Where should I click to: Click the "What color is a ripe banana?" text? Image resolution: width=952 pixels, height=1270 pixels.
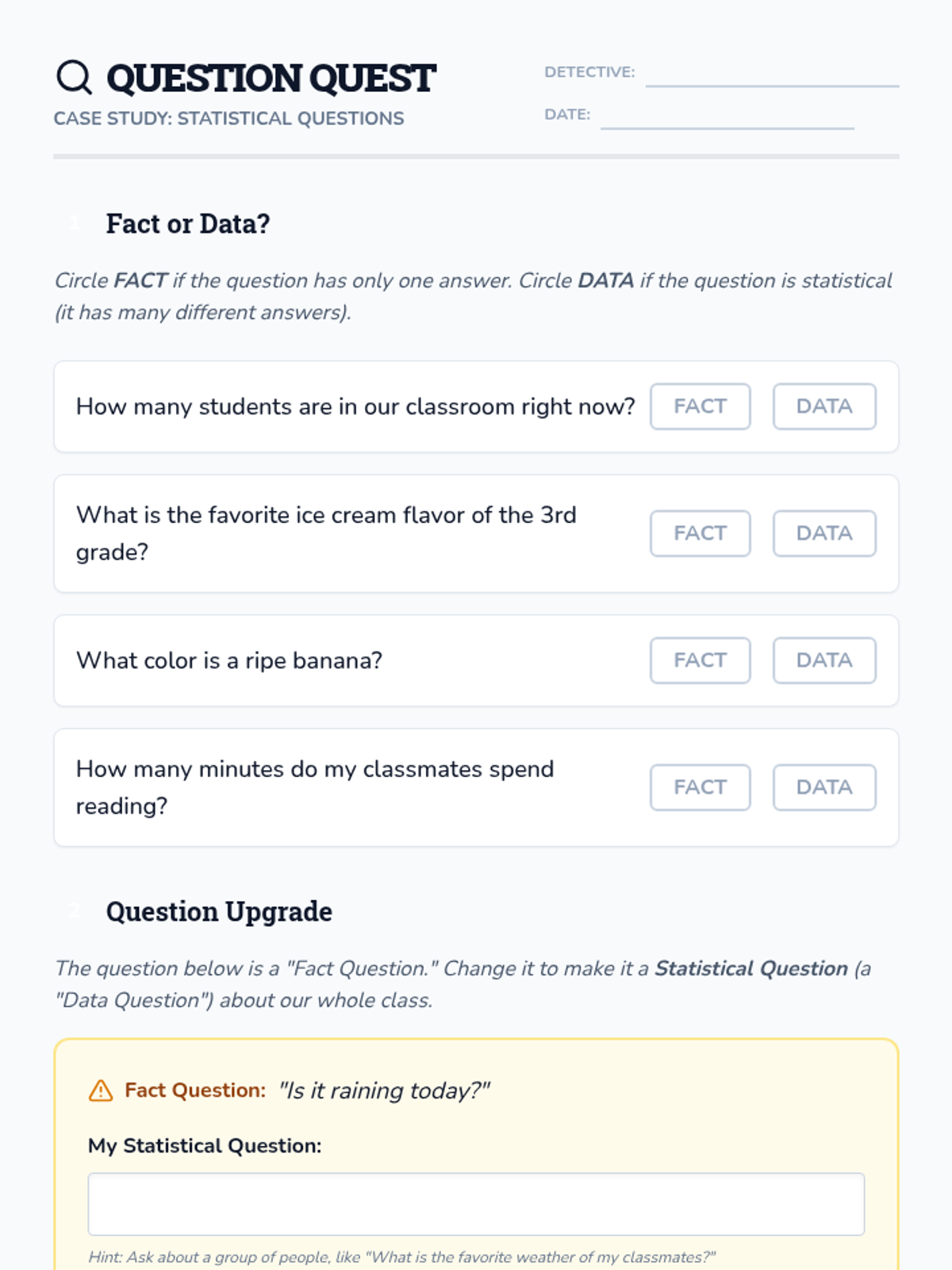(229, 660)
